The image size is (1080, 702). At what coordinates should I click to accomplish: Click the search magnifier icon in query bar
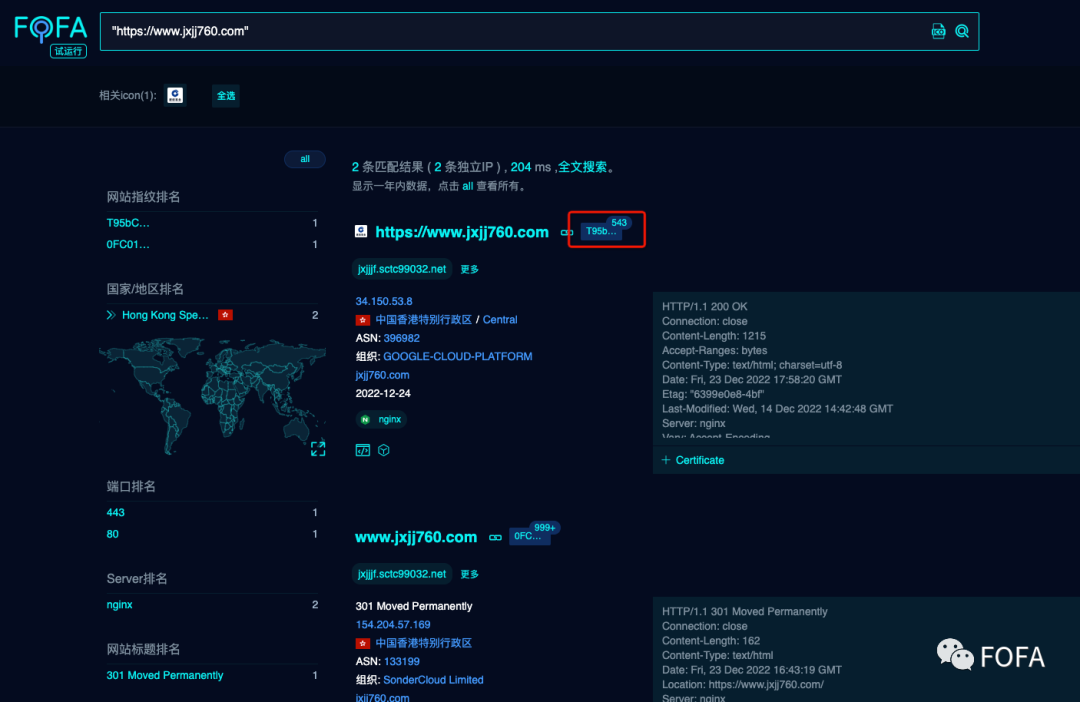click(x=962, y=31)
